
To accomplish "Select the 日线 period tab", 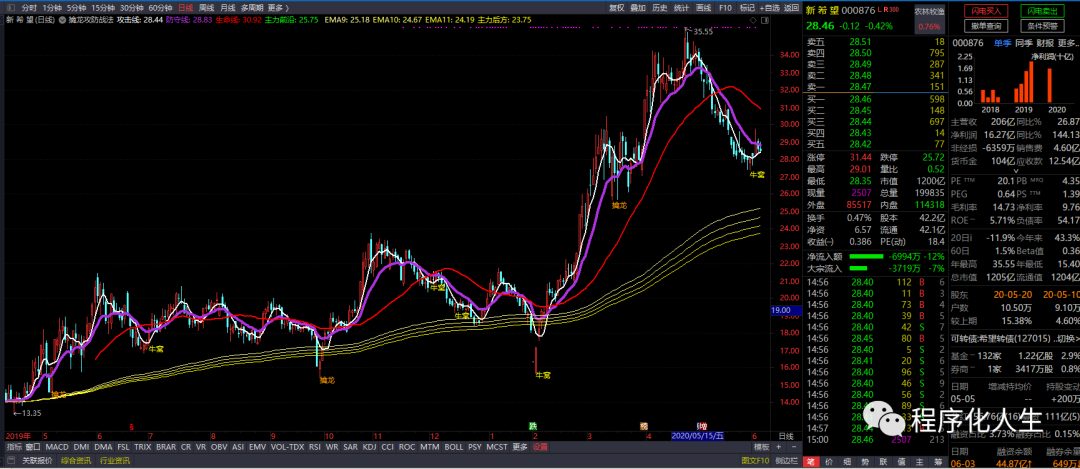I will point(185,8).
